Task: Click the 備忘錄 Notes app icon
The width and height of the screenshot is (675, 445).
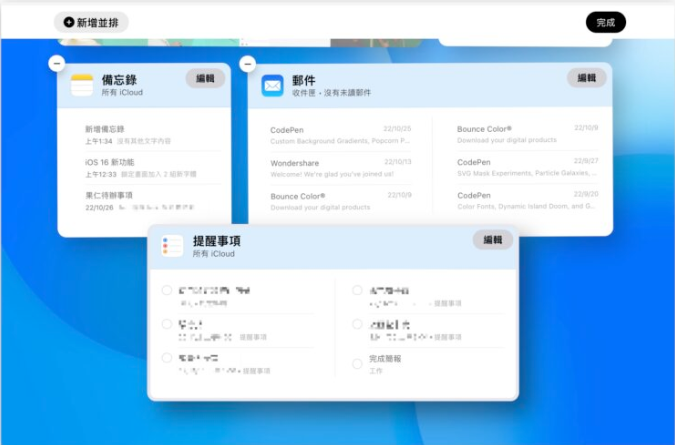Action: tap(82, 85)
